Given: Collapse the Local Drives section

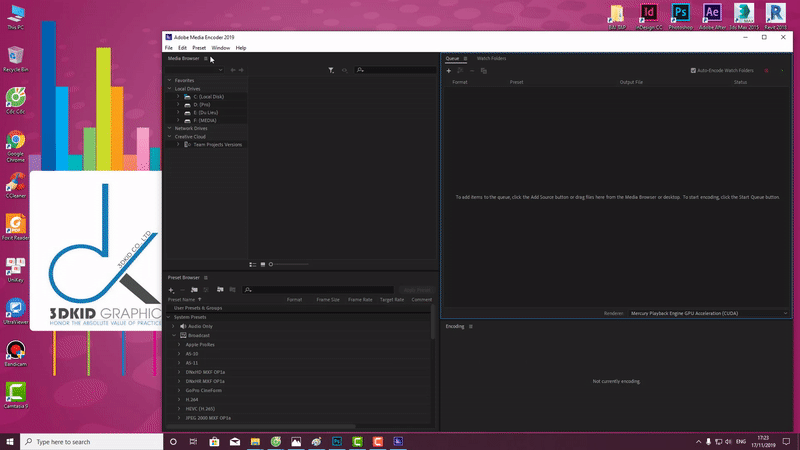Looking at the screenshot, I should point(169,89).
